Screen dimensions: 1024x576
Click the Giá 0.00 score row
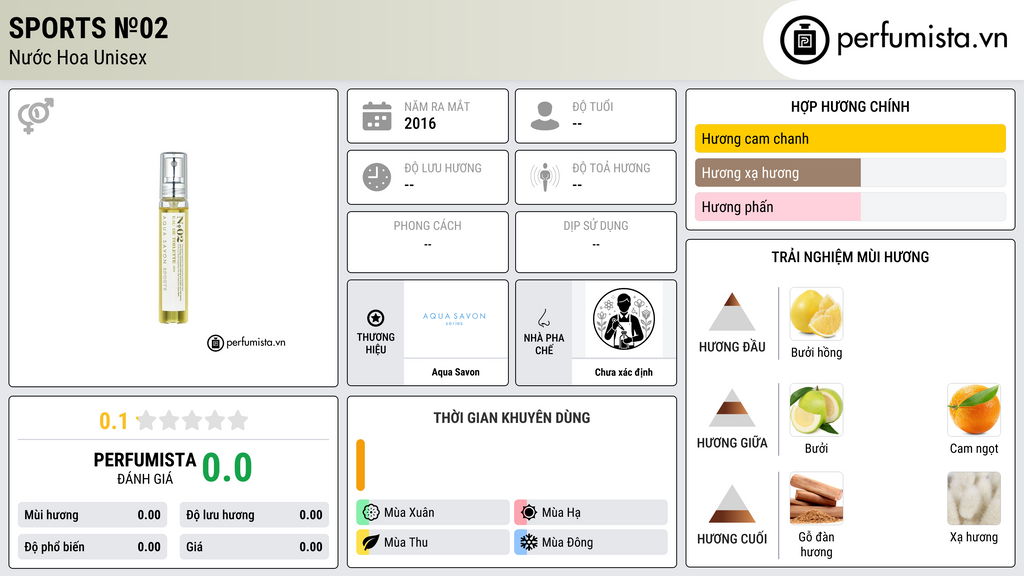tap(254, 547)
